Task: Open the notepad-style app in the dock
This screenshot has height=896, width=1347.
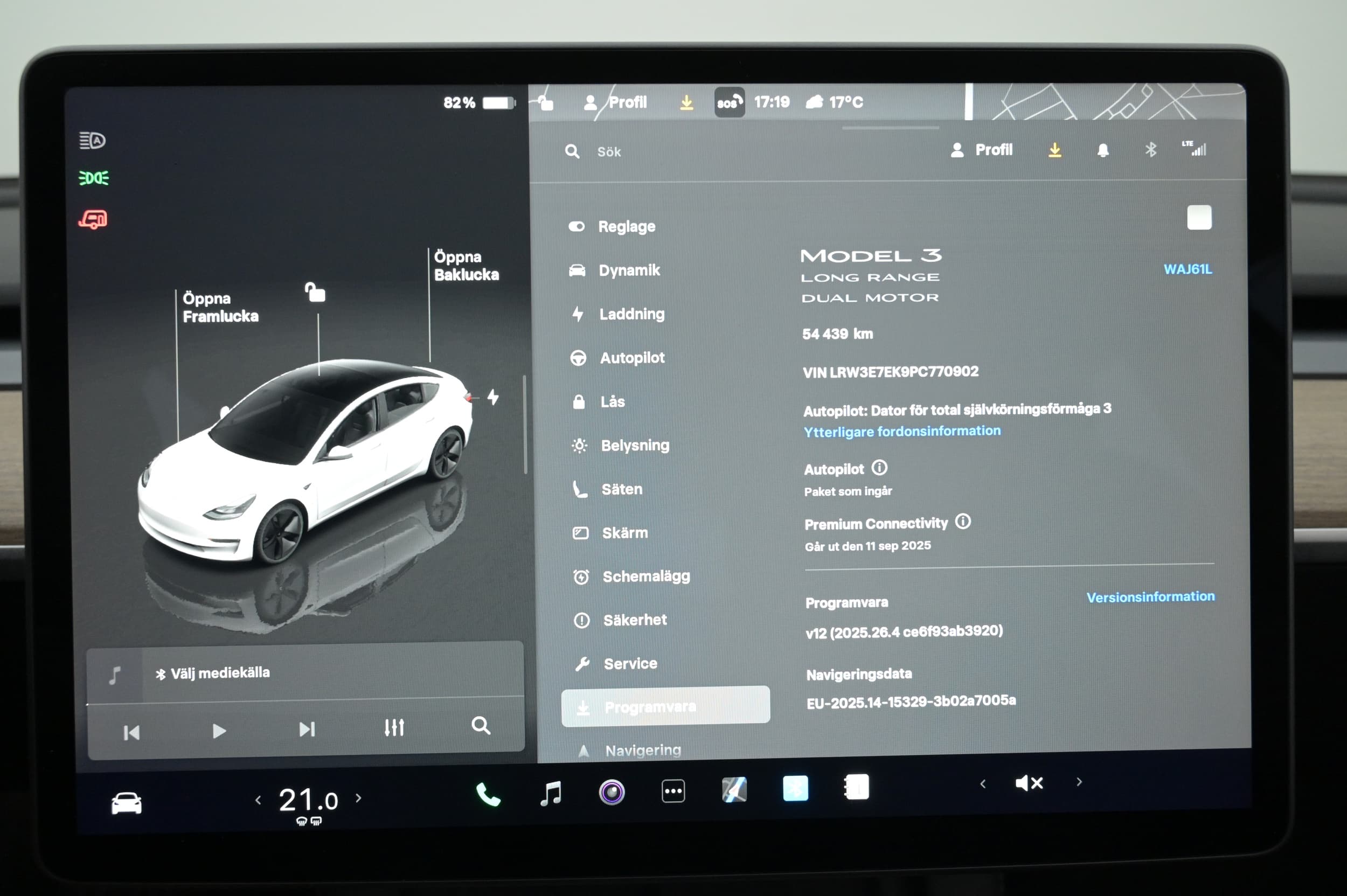Action: pyautogui.click(x=857, y=787)
